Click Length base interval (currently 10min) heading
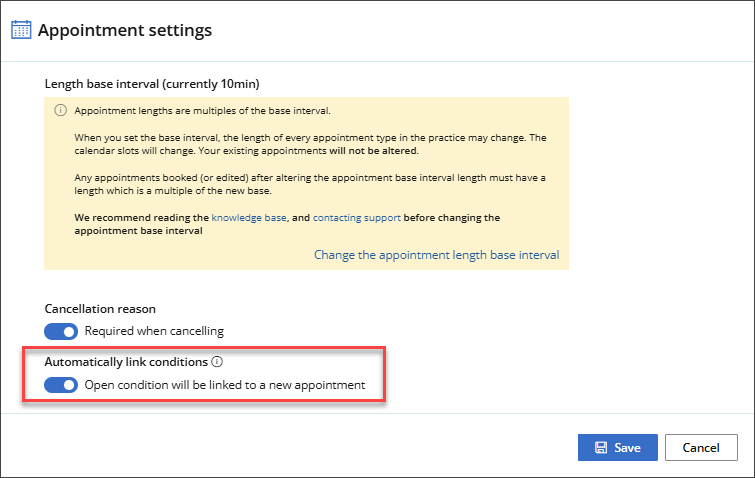This screenshot has width=755, height=478. click(x=152, y=84)
